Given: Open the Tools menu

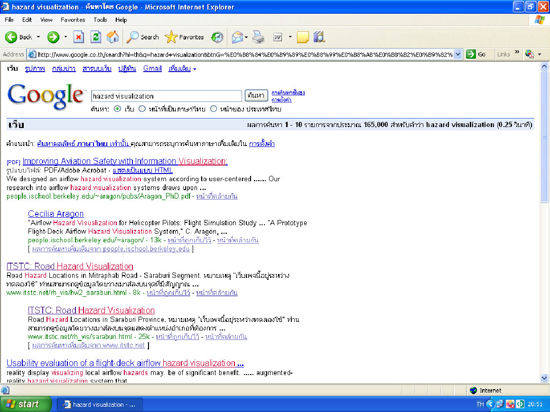Looking at the screenshot, I should 100,20.
